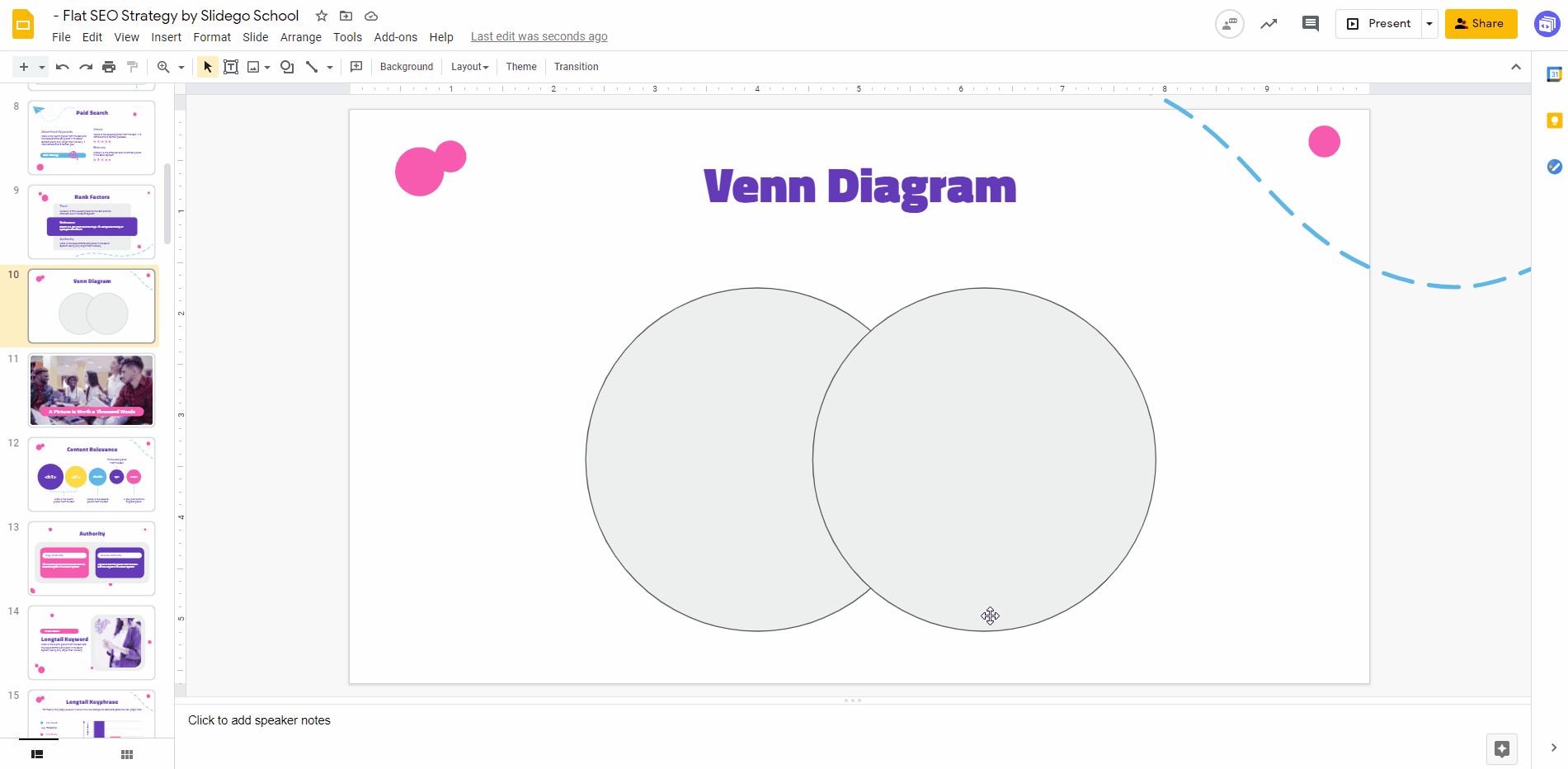
Task: Star the presentation
Action: [x=321, y=16]
